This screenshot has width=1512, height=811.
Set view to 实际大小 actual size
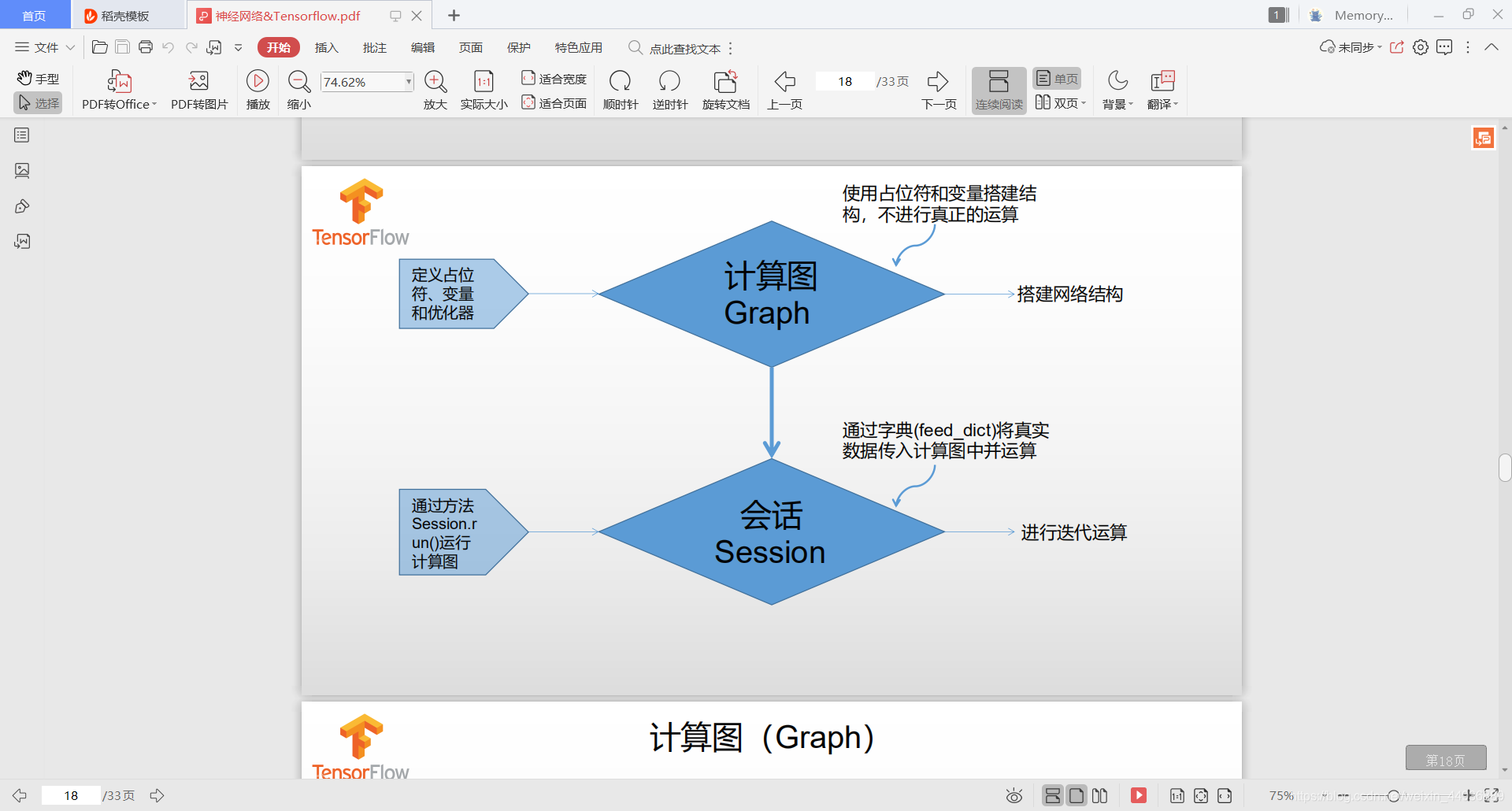pos(484,91)
